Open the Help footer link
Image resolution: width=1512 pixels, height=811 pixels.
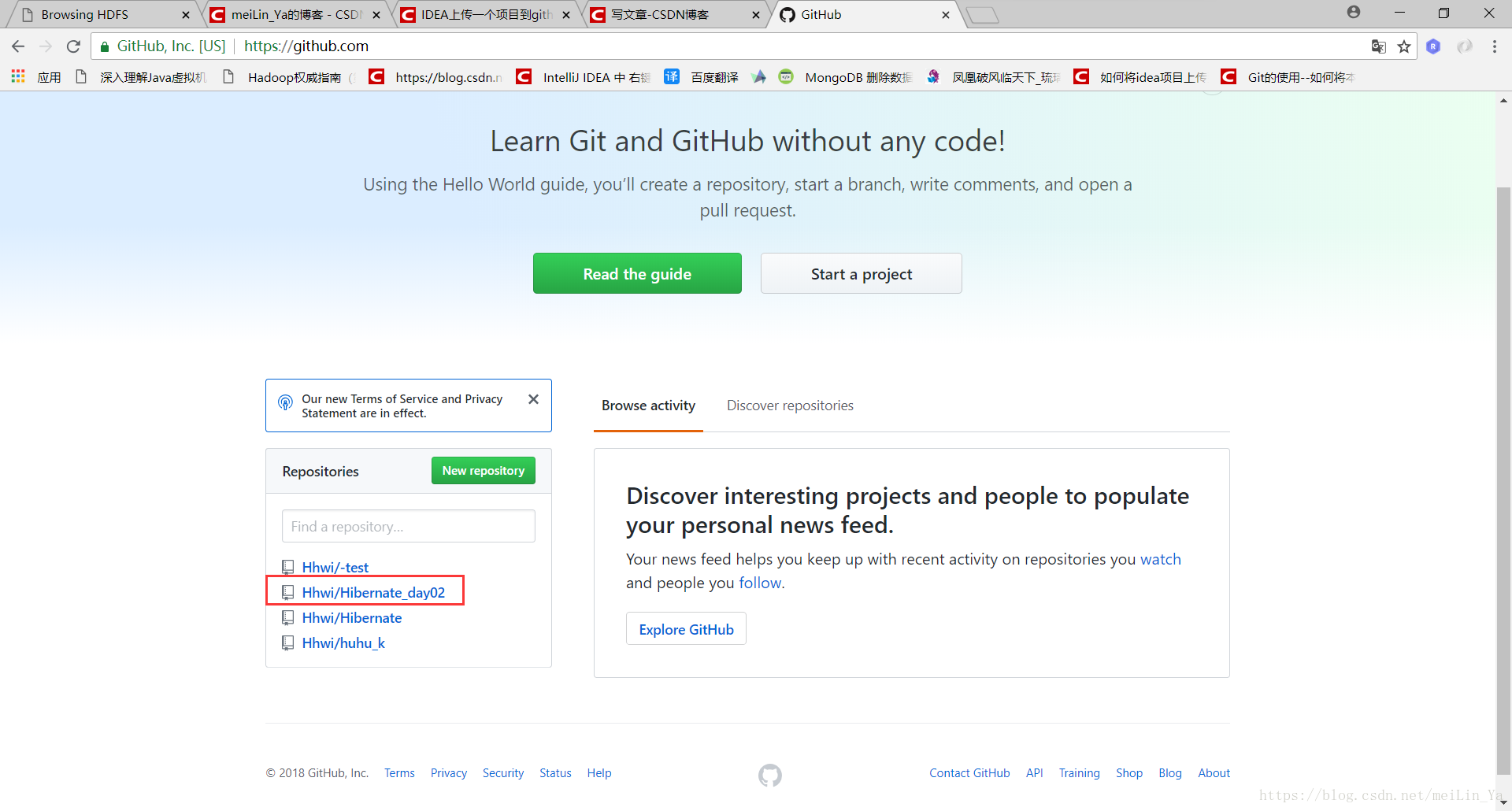point(599,773)
